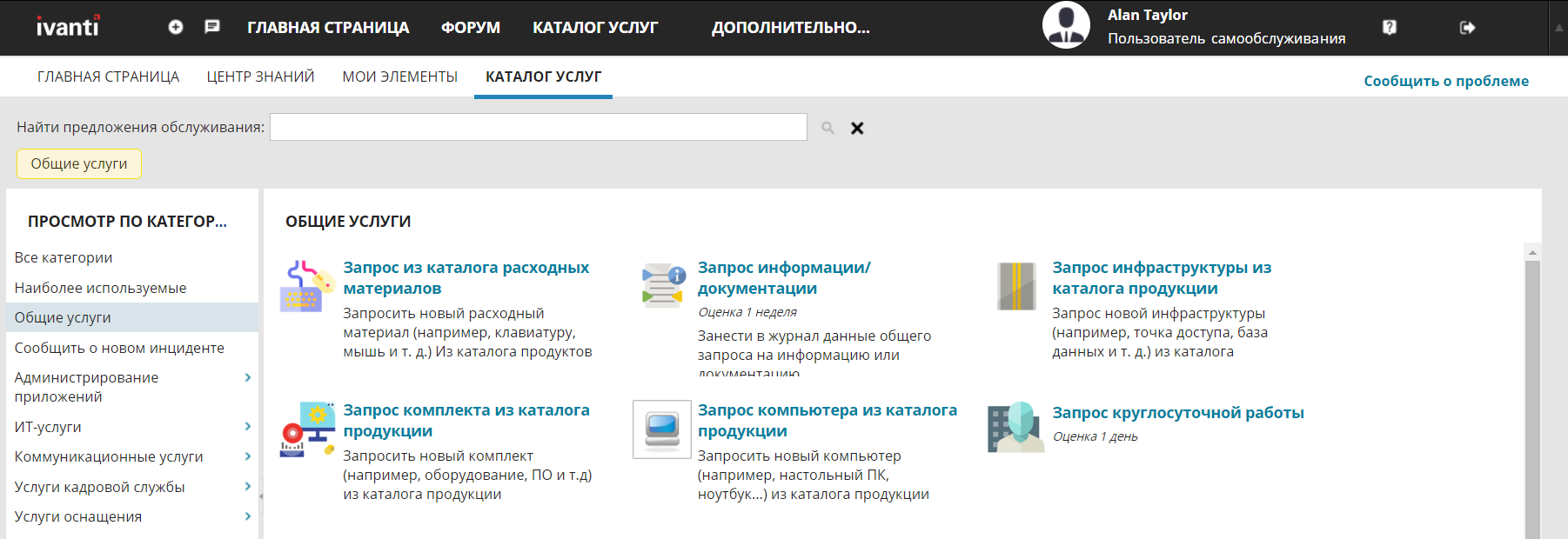Viewport: 1568px width, 539px height.
Task: Click the search magnifier icon
Action: coord(828,128)
